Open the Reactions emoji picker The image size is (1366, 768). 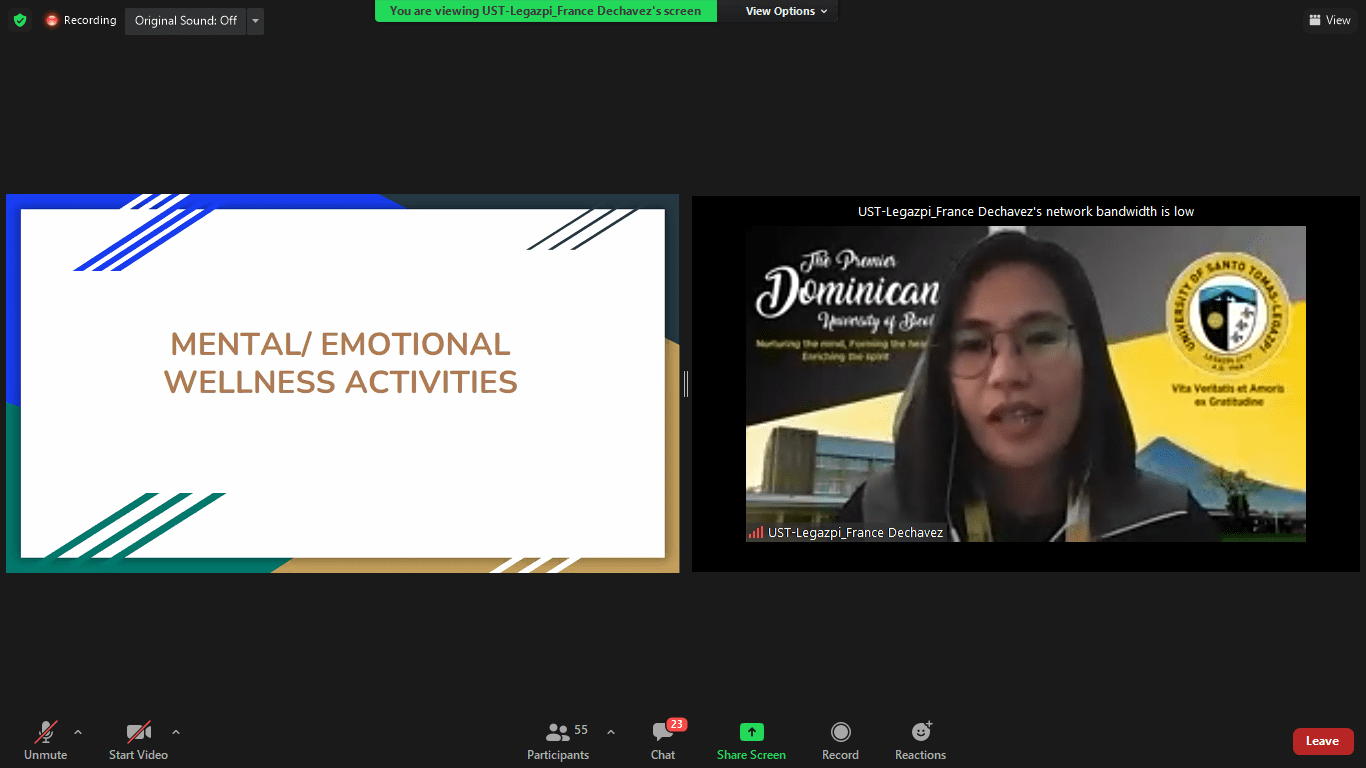click(x=920, y=741)
